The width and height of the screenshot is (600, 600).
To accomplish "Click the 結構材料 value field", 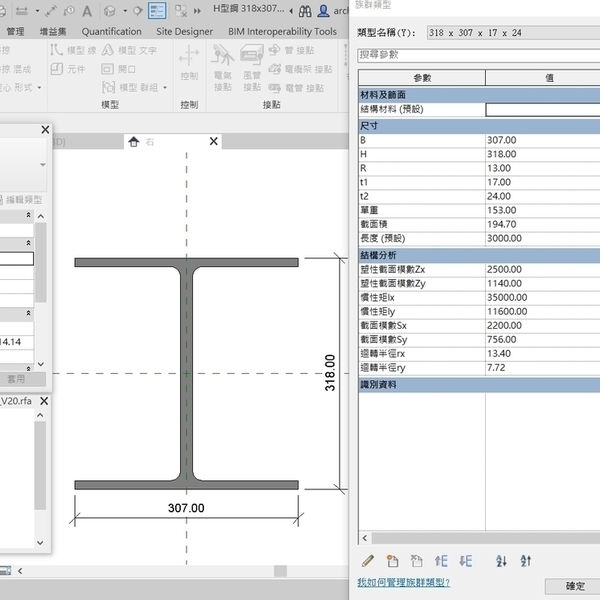I will click(542, 110).
